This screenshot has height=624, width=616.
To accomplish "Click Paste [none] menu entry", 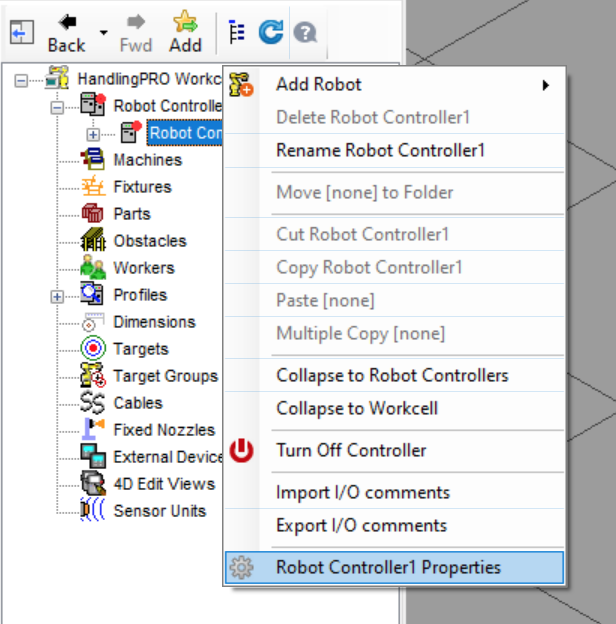I will [x=394, y=300].
